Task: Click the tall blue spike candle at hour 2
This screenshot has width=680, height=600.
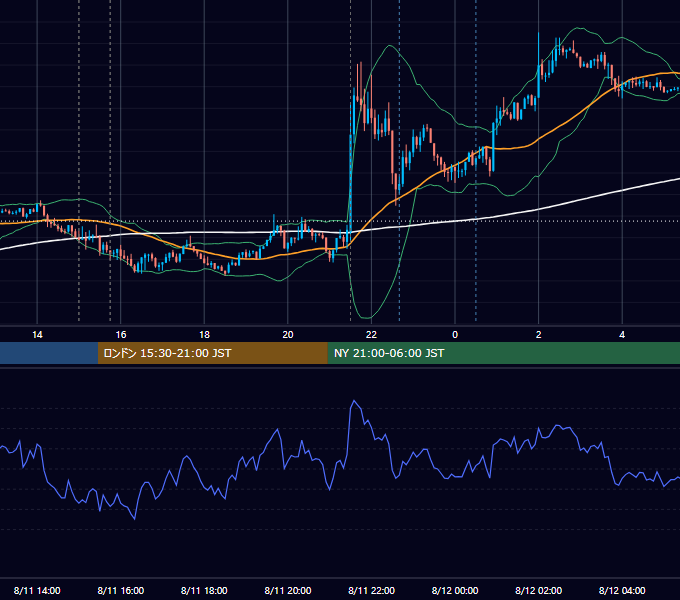Action: (539, 66)
